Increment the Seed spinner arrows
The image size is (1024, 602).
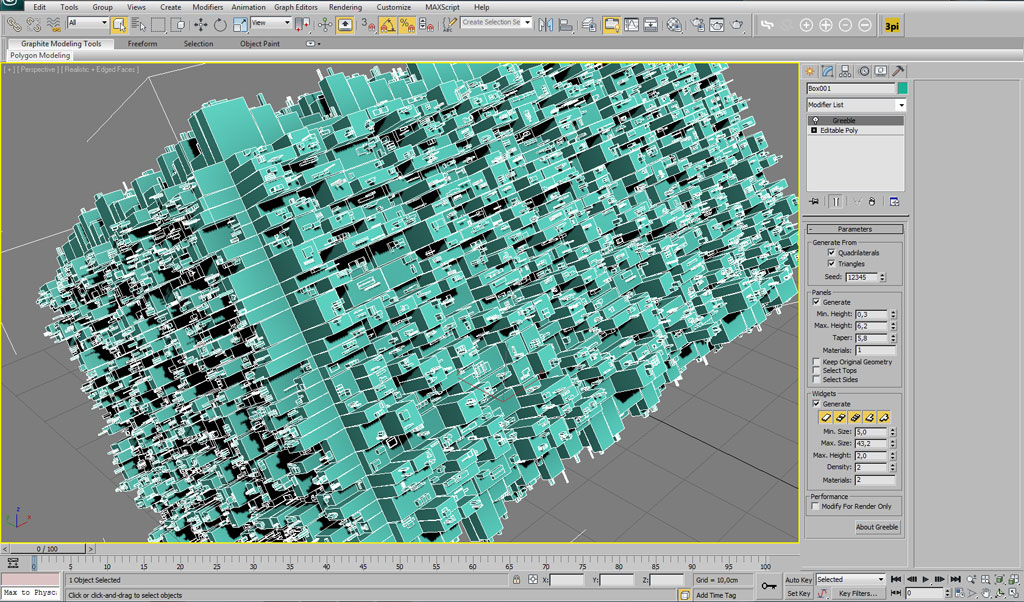point(882,277)
